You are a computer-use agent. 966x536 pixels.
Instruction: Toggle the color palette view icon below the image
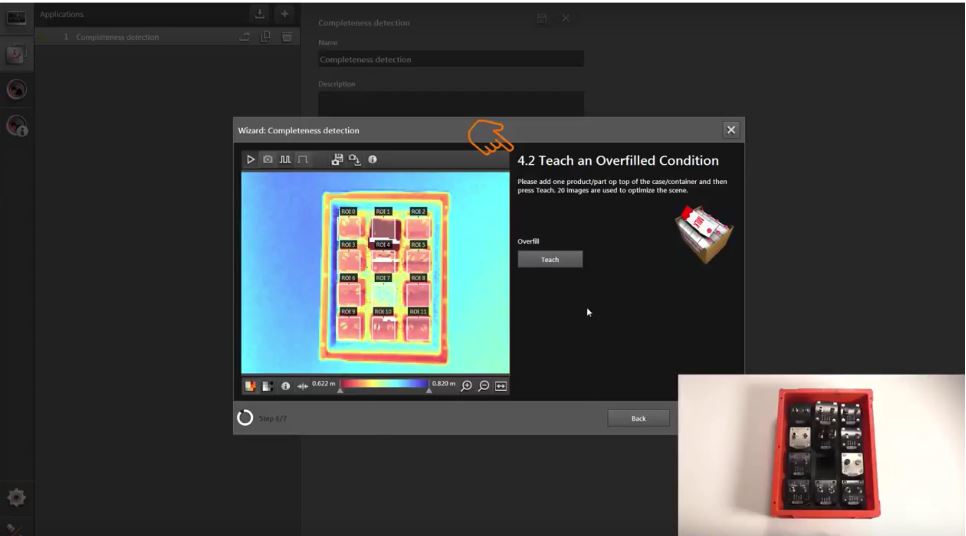250,386
